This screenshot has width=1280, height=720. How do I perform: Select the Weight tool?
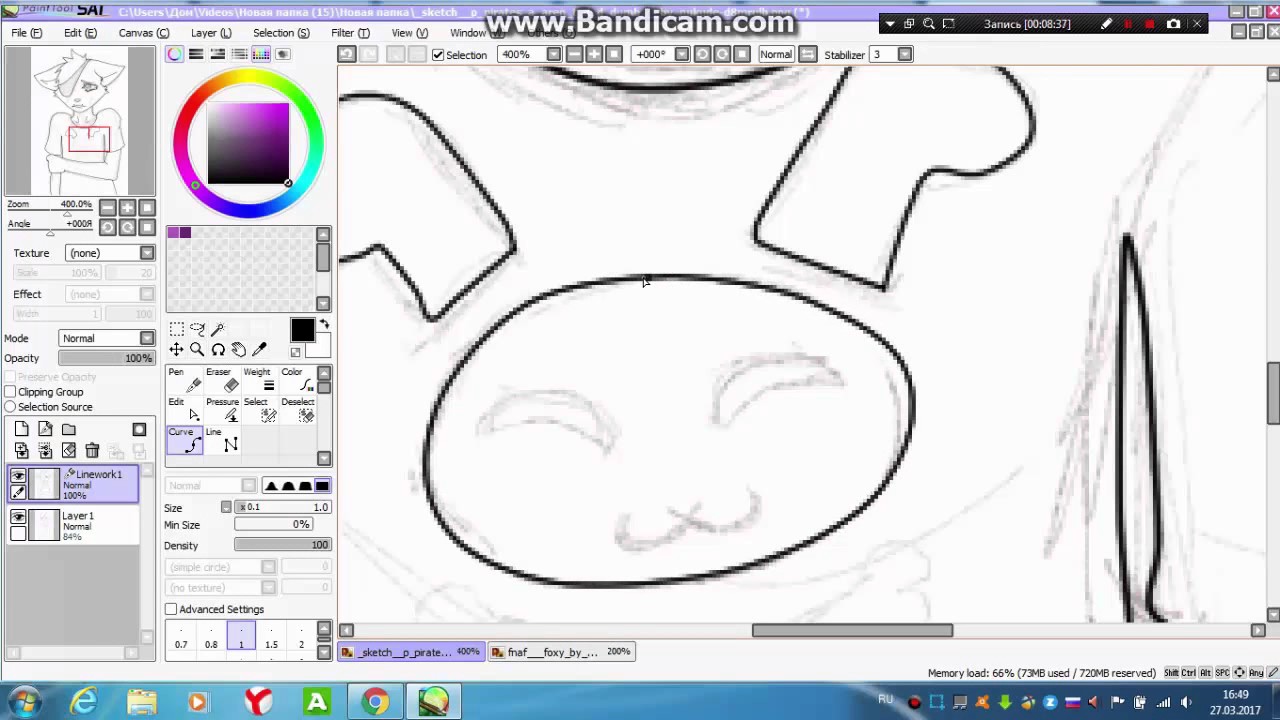[x=260, y=380]
